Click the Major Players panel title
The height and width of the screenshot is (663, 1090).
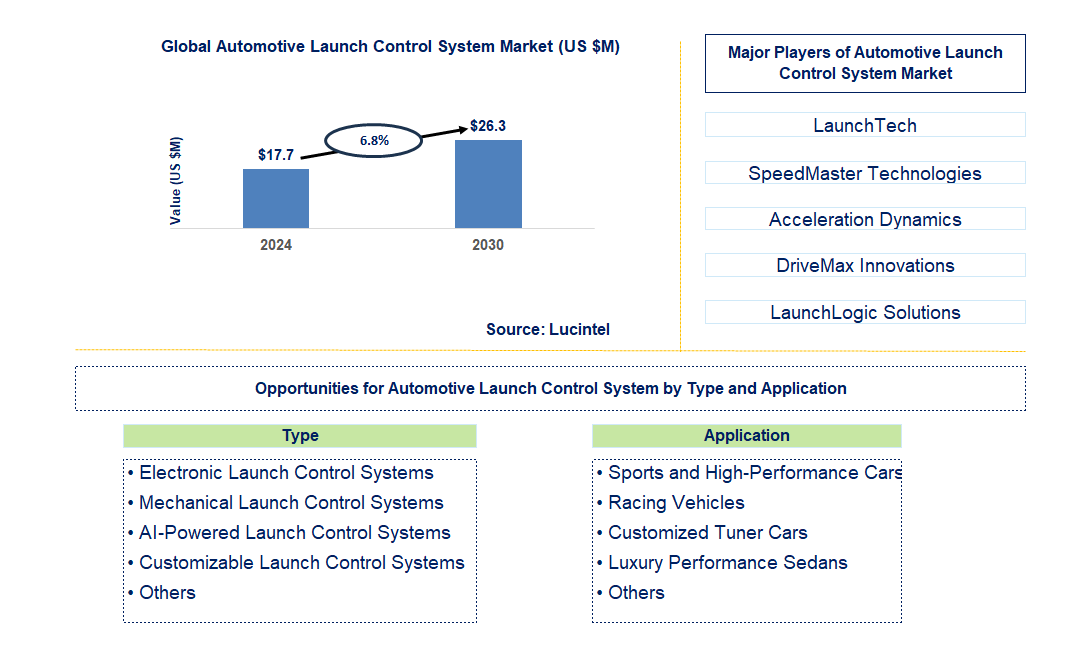(x=864, y=62)
